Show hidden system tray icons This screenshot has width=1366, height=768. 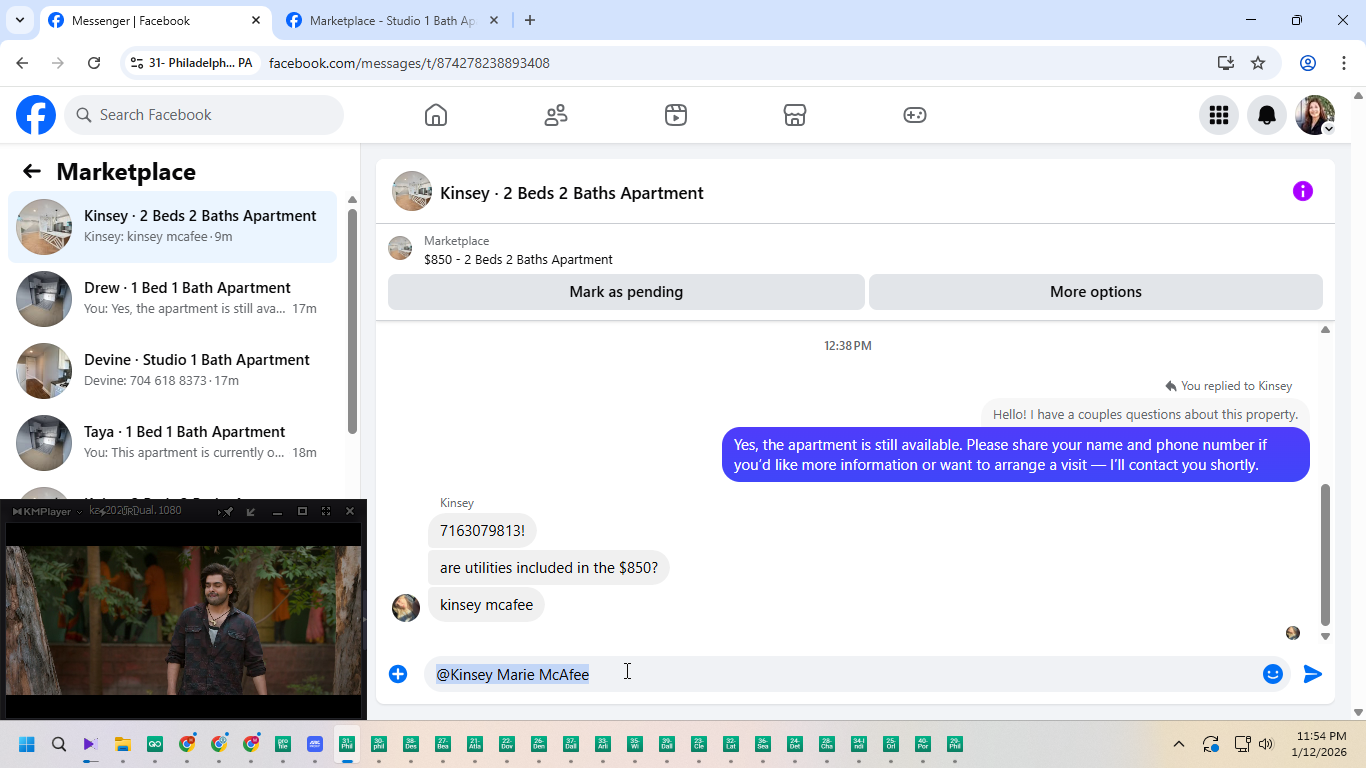click(x=1179, y=744)
